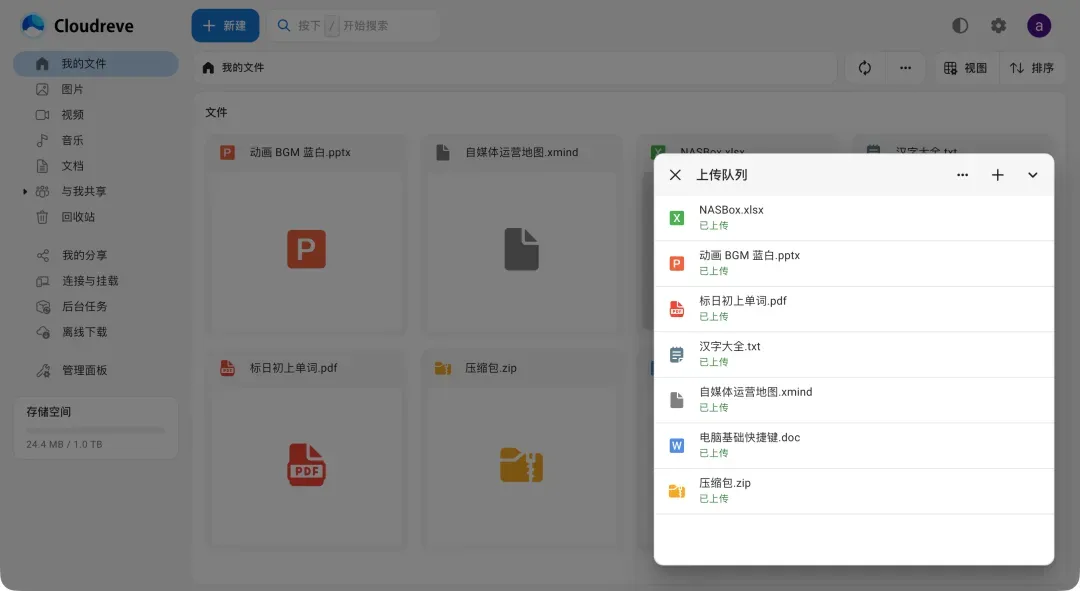1080x591 pixels.
Task: Close the upload queue panel
Action: point(675,175)
